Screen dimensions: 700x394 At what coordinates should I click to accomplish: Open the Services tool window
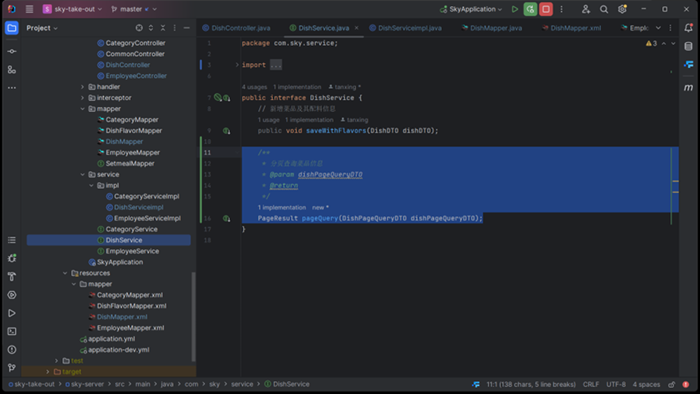click(12, 295)
